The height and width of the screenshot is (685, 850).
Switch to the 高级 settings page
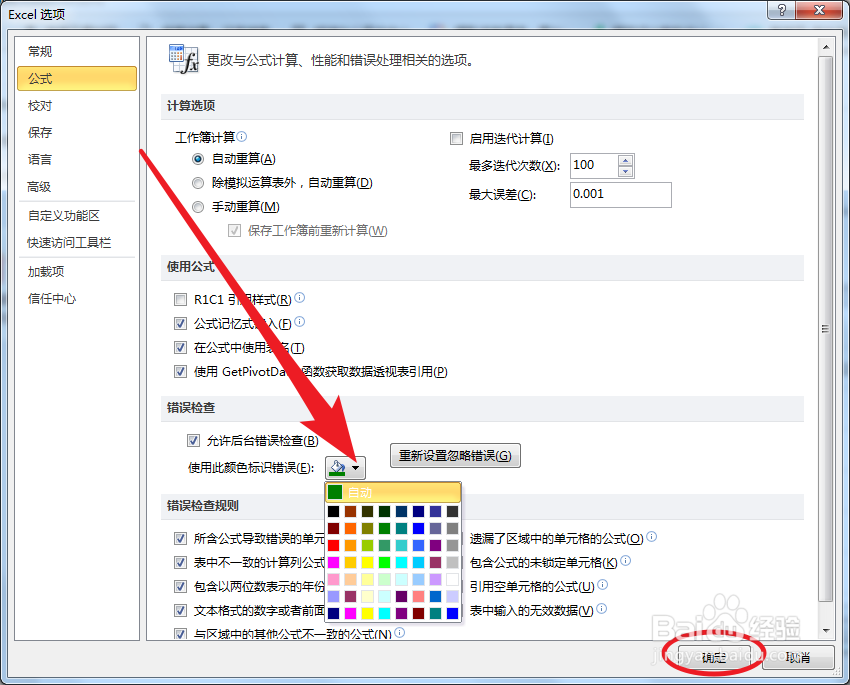click(x=40, y=186)
